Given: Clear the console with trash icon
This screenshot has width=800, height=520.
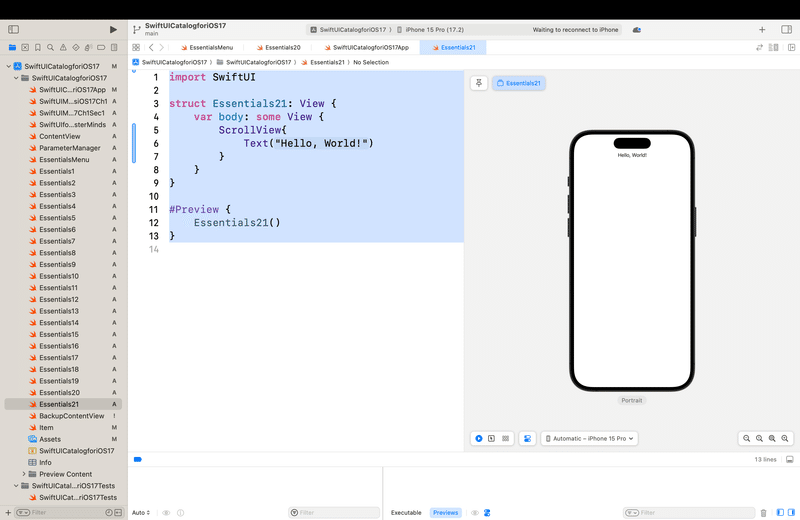Looking at the screenshot, I should pyautogui.click(x=764, y=513).
